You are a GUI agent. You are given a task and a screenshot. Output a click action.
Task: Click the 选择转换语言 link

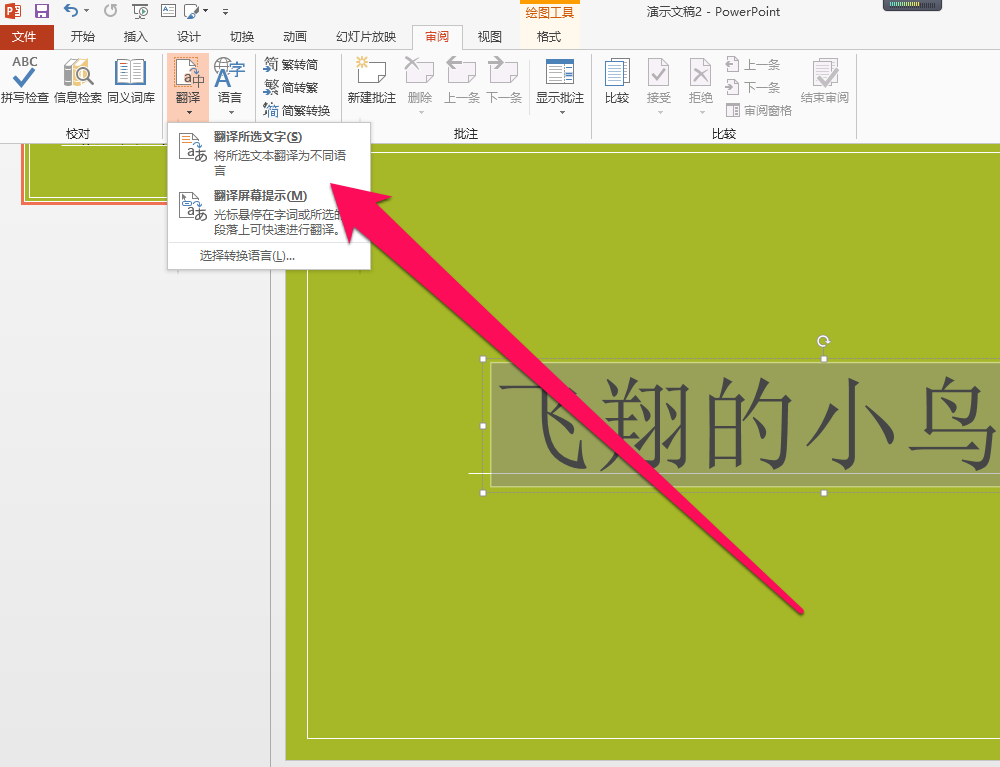click(x=243, y=255)
